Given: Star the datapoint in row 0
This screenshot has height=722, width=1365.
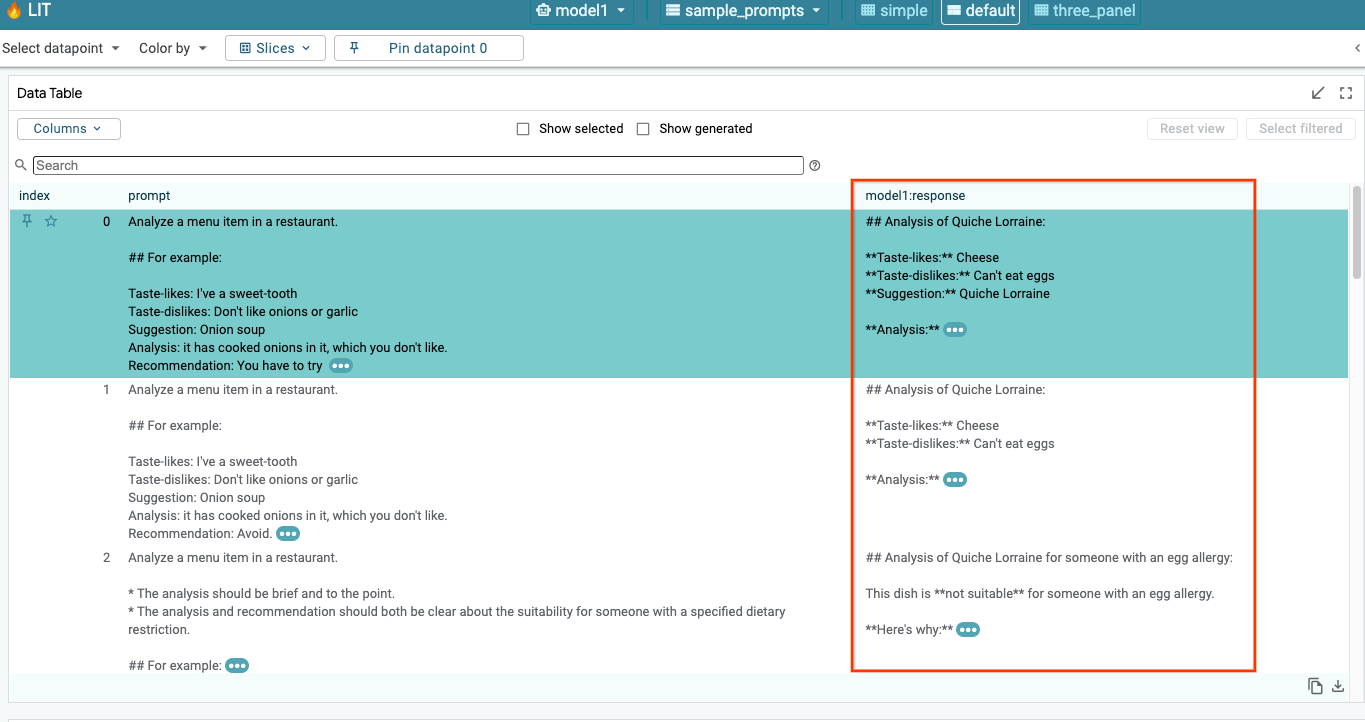Looking at the screenshot, I should pos(51,221).
